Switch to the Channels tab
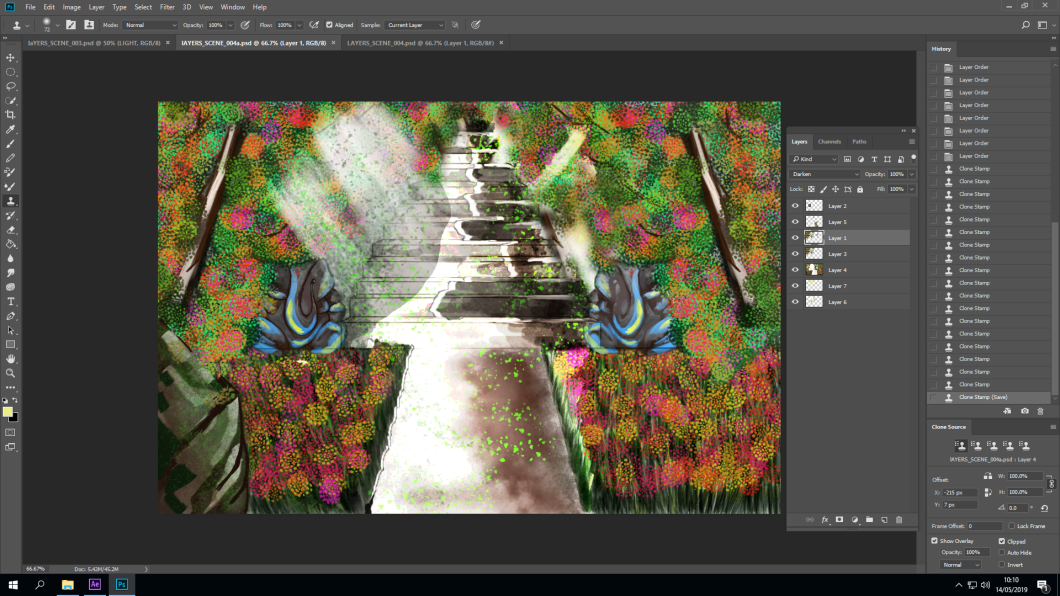1060x596 pixels. [x=829, y=142]
